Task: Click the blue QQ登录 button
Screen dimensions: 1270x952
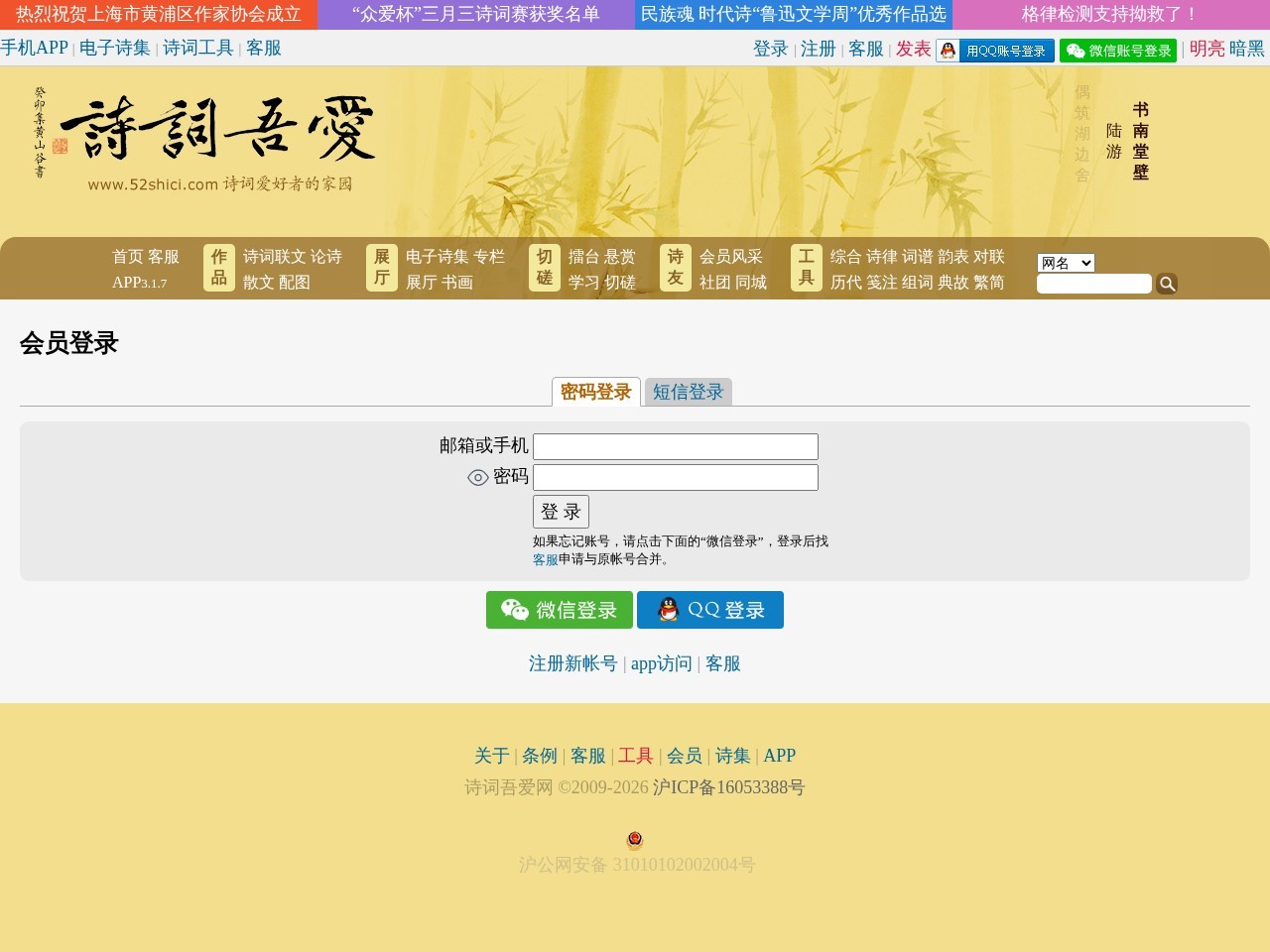Action: 710,610
